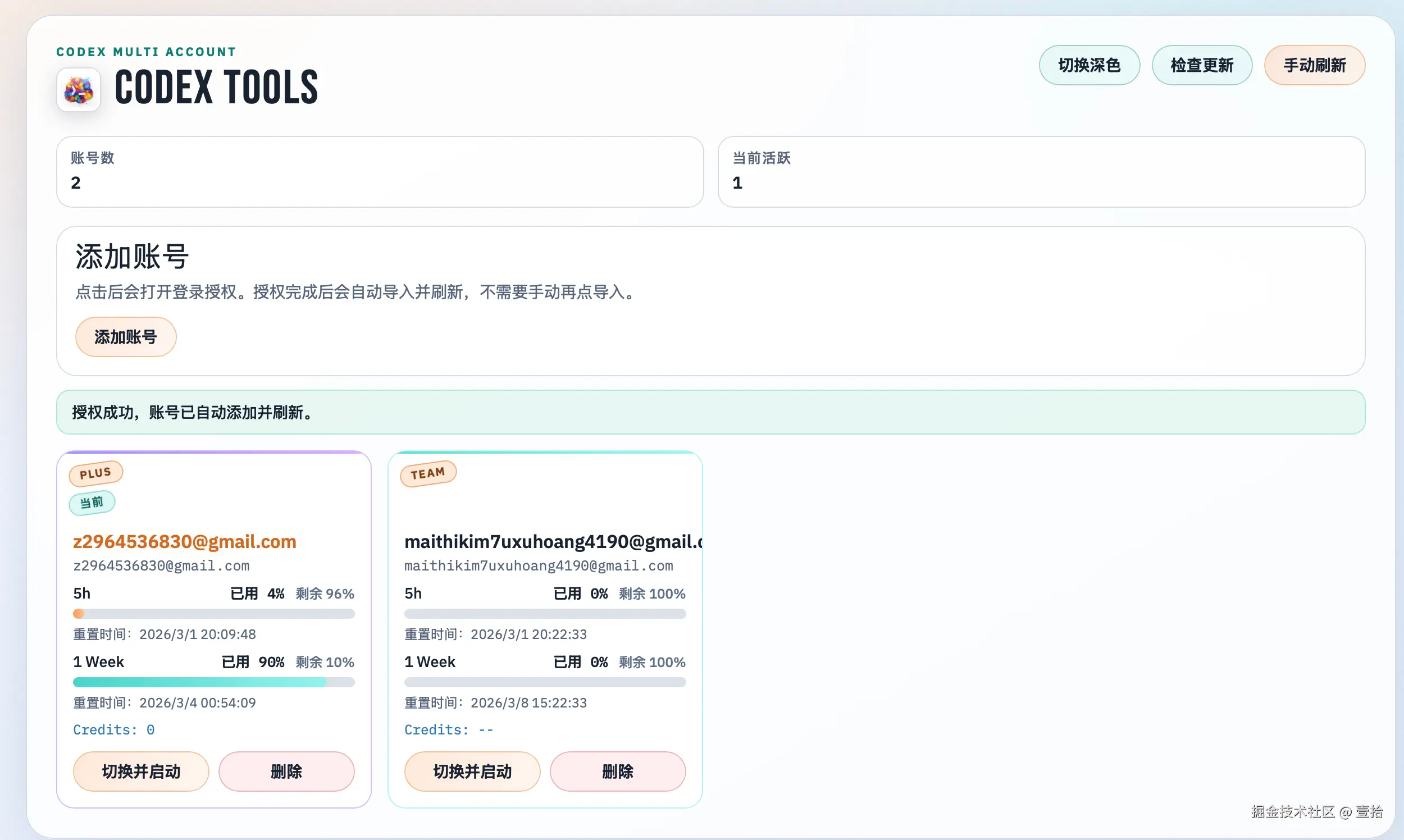The width and height of the screenshot is (1404, 840).
Task: Delete the maithikim7uxuhoang4190 TEAM account
Action: 618,771
